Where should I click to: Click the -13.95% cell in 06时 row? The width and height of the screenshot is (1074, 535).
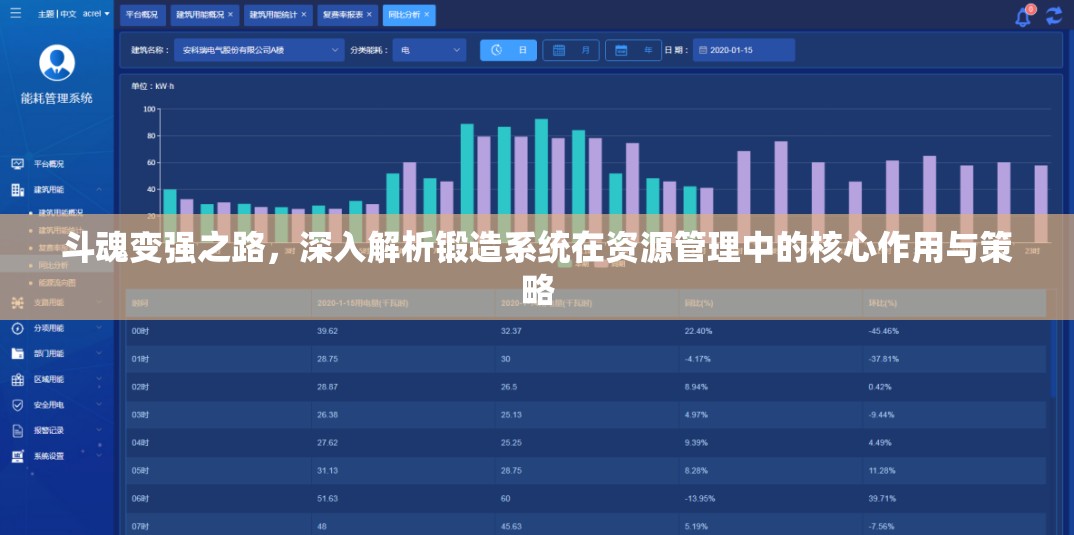(700, 499)
